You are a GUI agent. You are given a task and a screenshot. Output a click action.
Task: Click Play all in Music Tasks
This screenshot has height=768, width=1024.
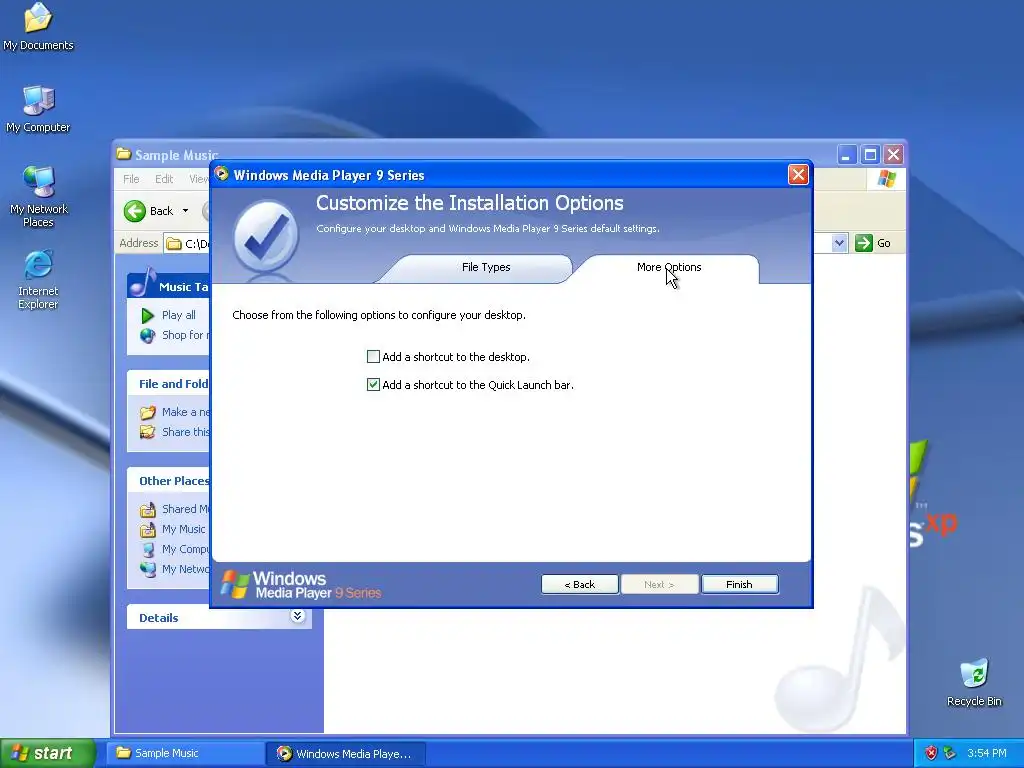click(x=178, y=315)
